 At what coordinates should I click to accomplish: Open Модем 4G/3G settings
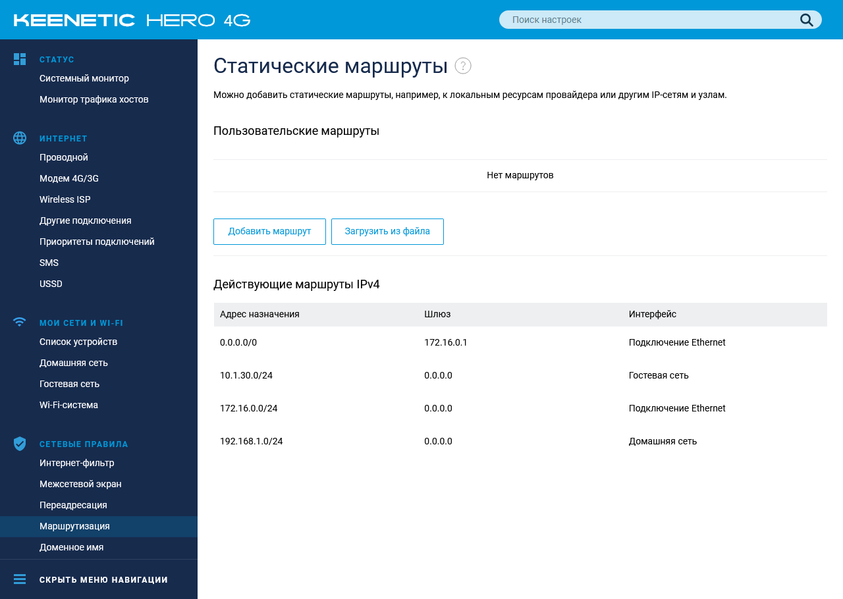69,179
